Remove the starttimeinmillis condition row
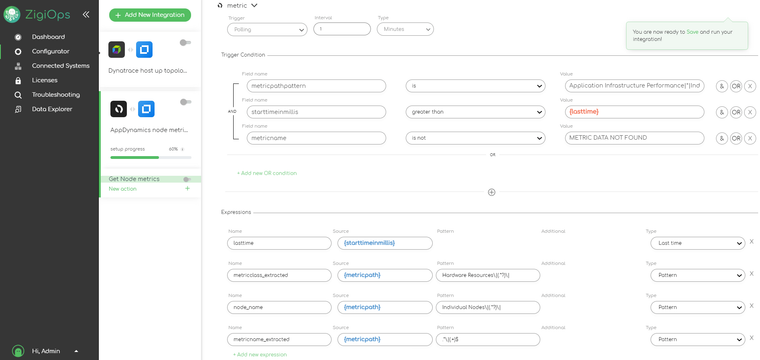Viewport: 760px width, 360px height. click(750, 112)
